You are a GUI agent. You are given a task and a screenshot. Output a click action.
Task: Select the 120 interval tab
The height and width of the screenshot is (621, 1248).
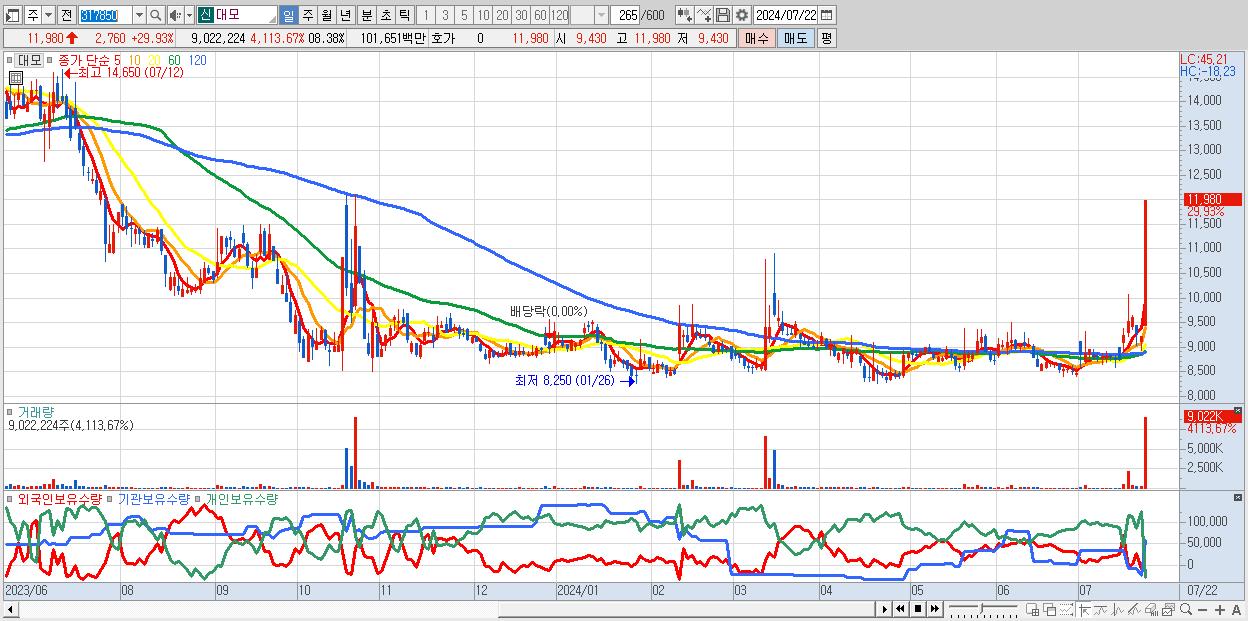point(559,15)
